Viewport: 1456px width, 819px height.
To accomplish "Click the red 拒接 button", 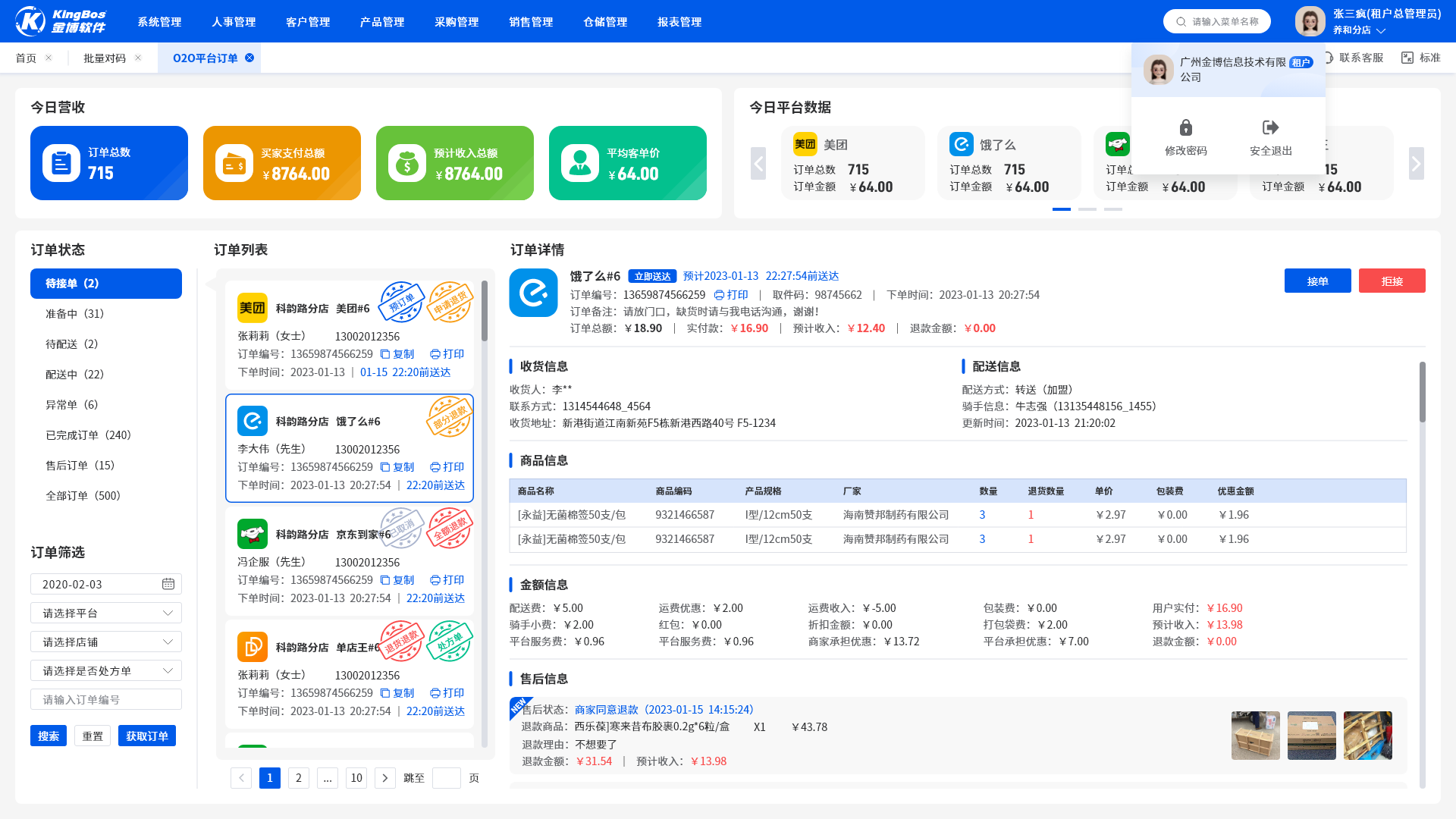I will click(x=1392, y=281).
